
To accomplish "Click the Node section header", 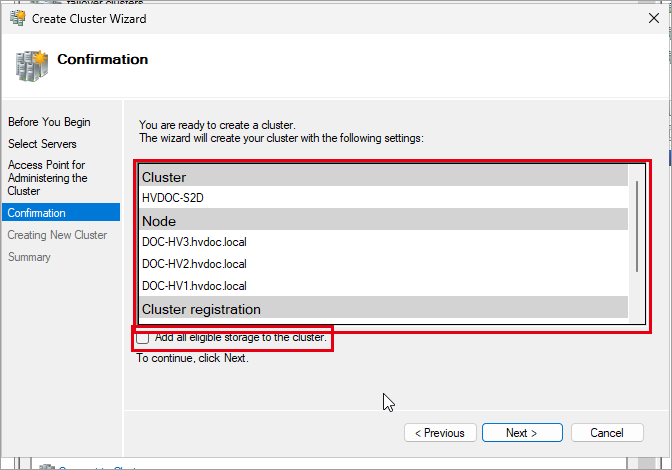I will [384, 221].
